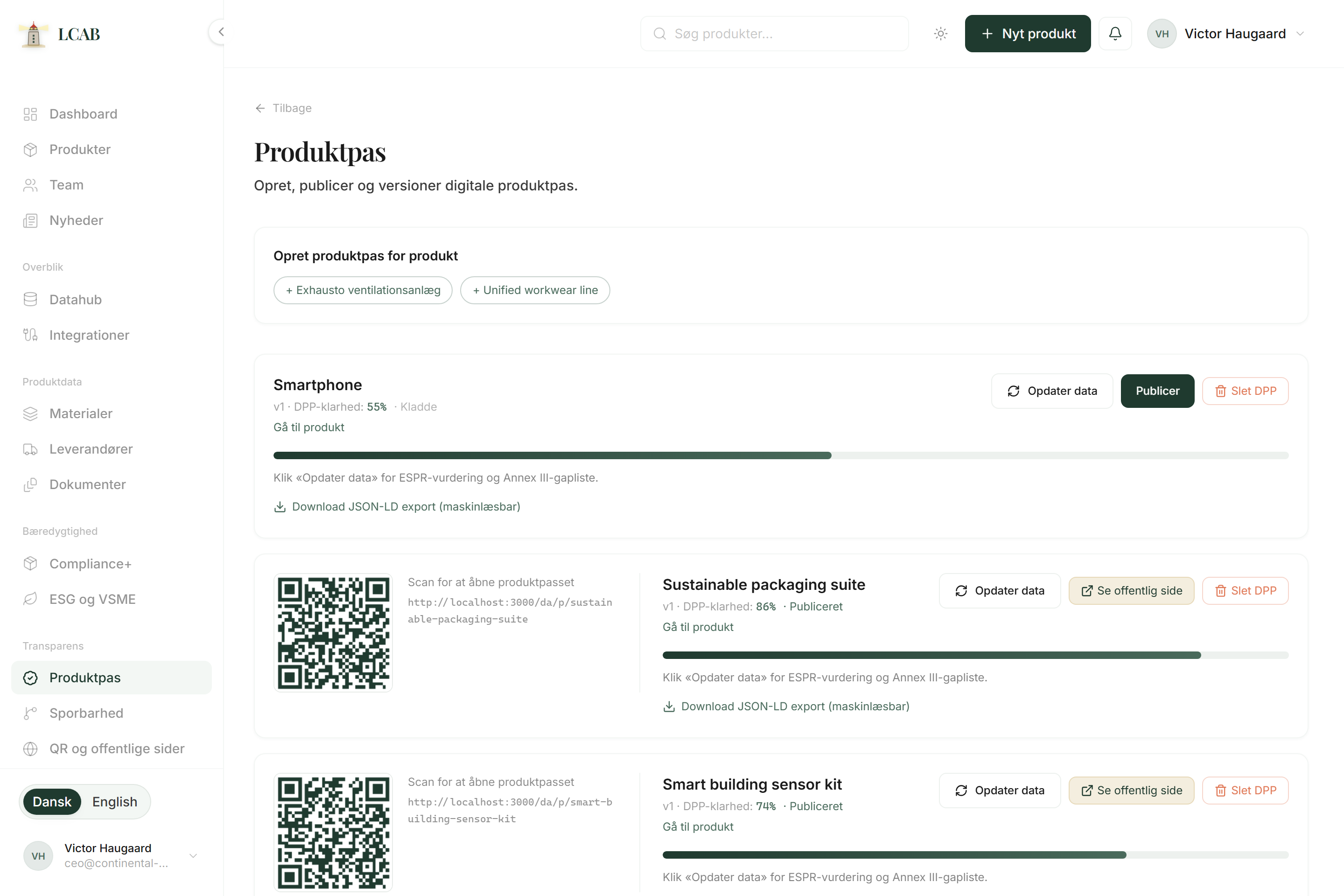The height and width of the screenshot is (896, 1344).
Task: Click the Sporbarhed branch icon
Action: point(30,713)
